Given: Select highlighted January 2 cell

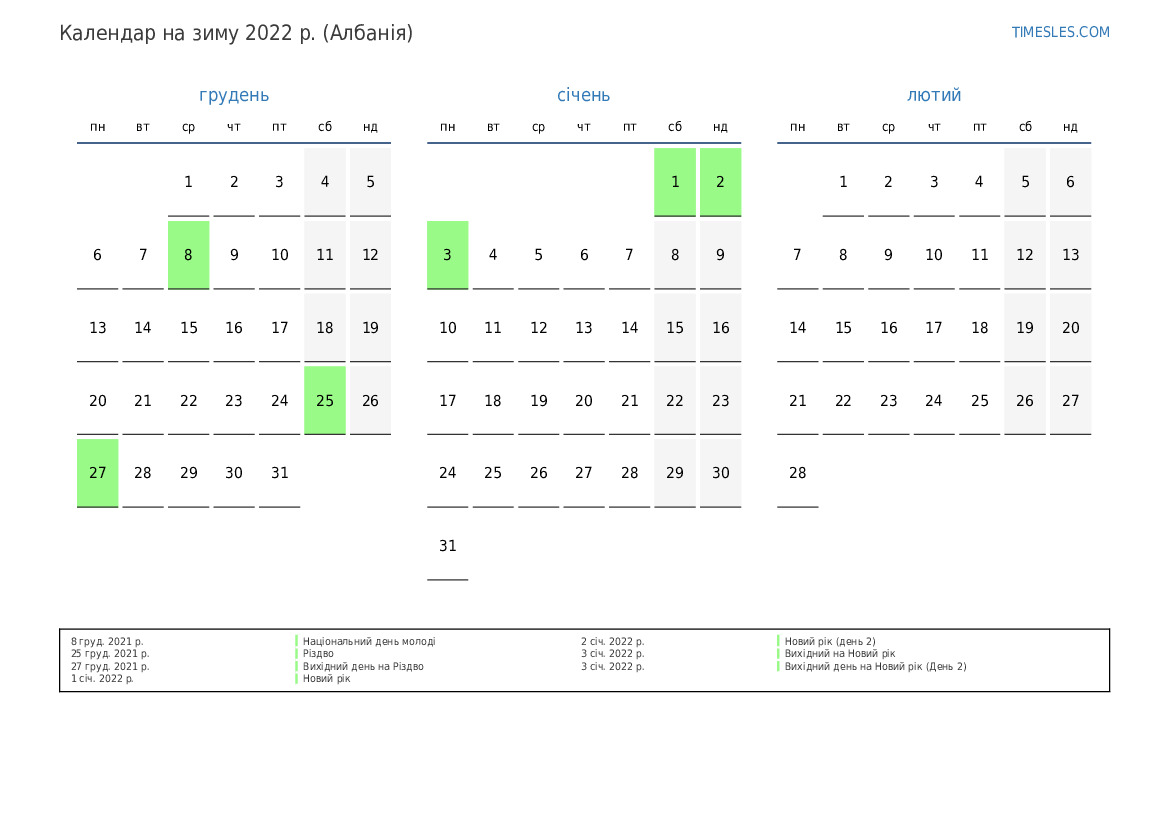Looking at the screenshot, I should coord(720,182).
